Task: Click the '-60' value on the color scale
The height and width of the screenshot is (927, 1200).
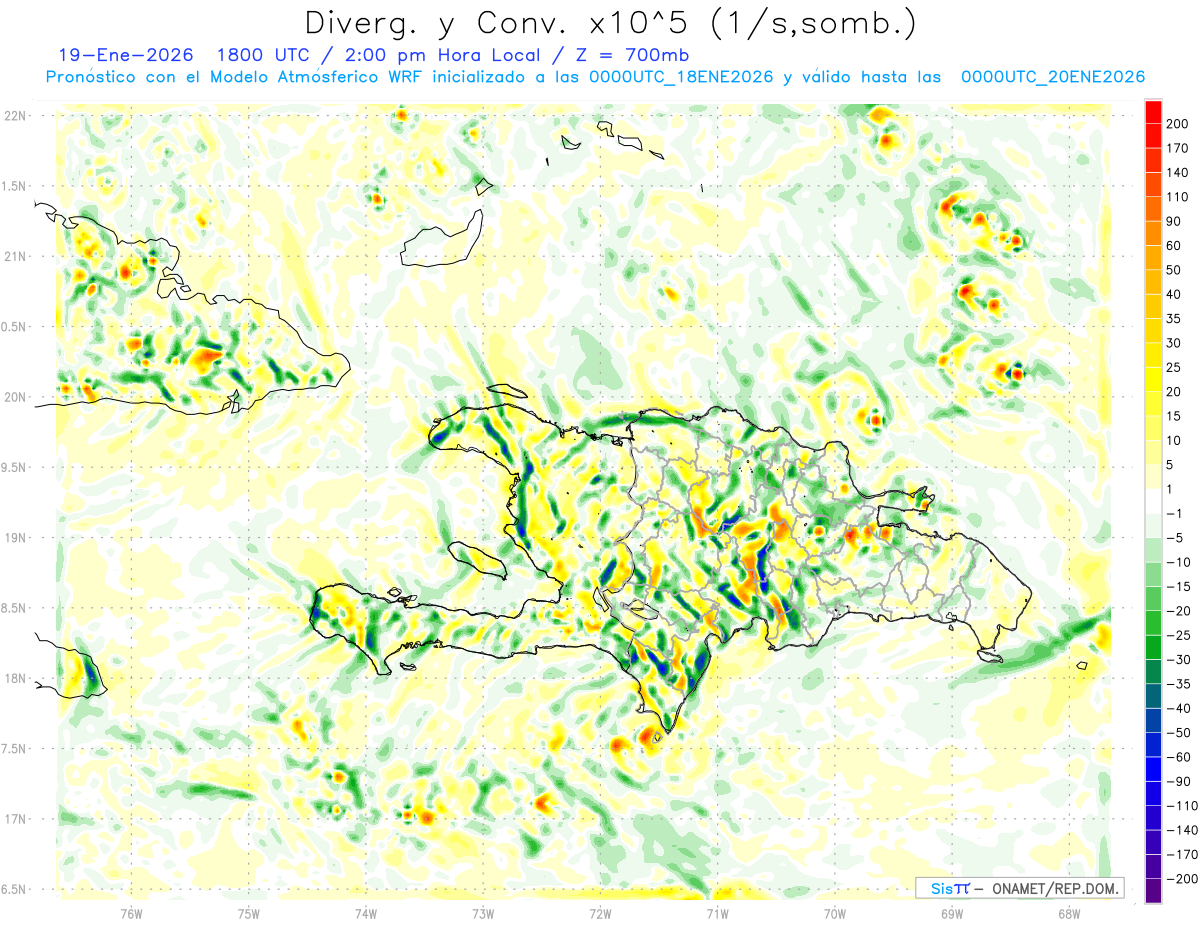Action: tap(1177, 758)
